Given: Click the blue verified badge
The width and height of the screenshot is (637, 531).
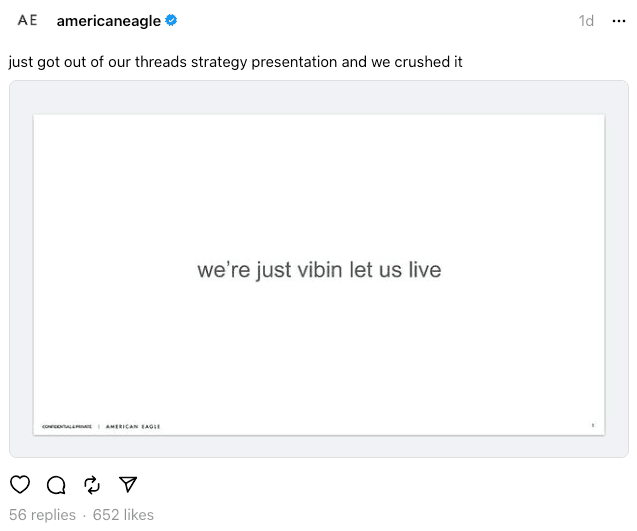Looking at the screenshot, I should (x=171, y=20).
